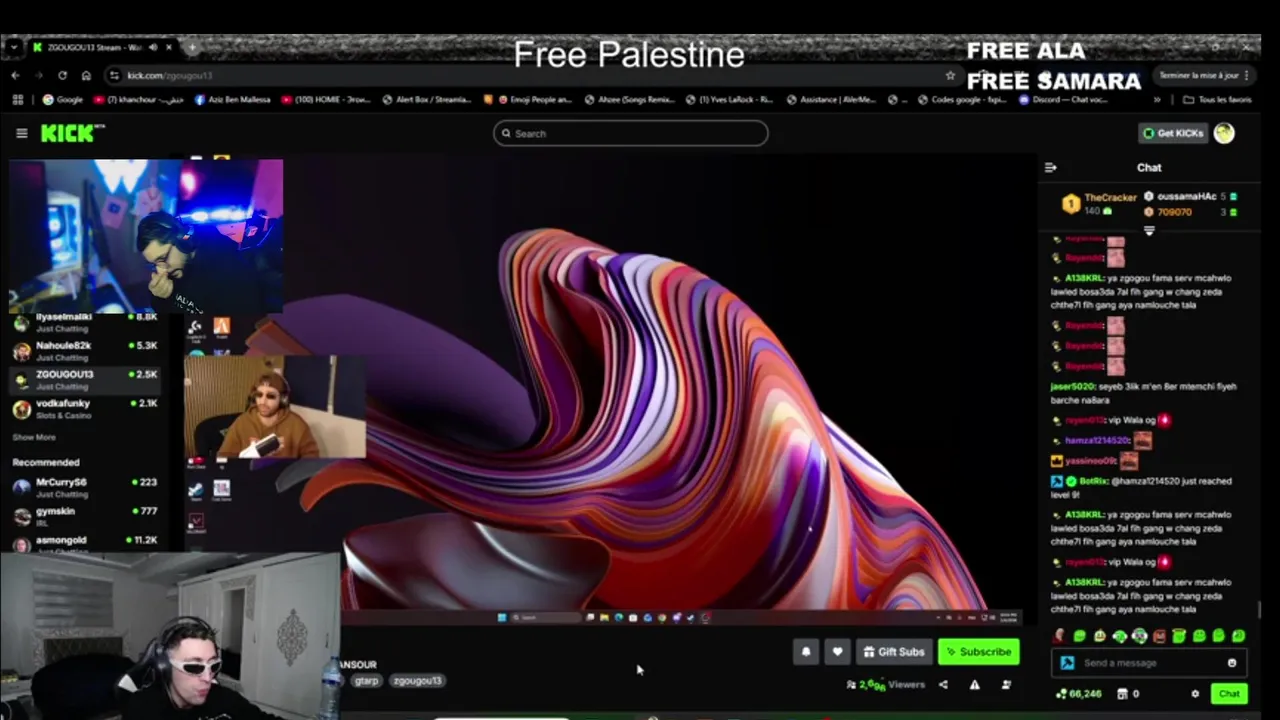Click Show More under followed channels
The image size is (1280, 720).
(x=34, y=437)
